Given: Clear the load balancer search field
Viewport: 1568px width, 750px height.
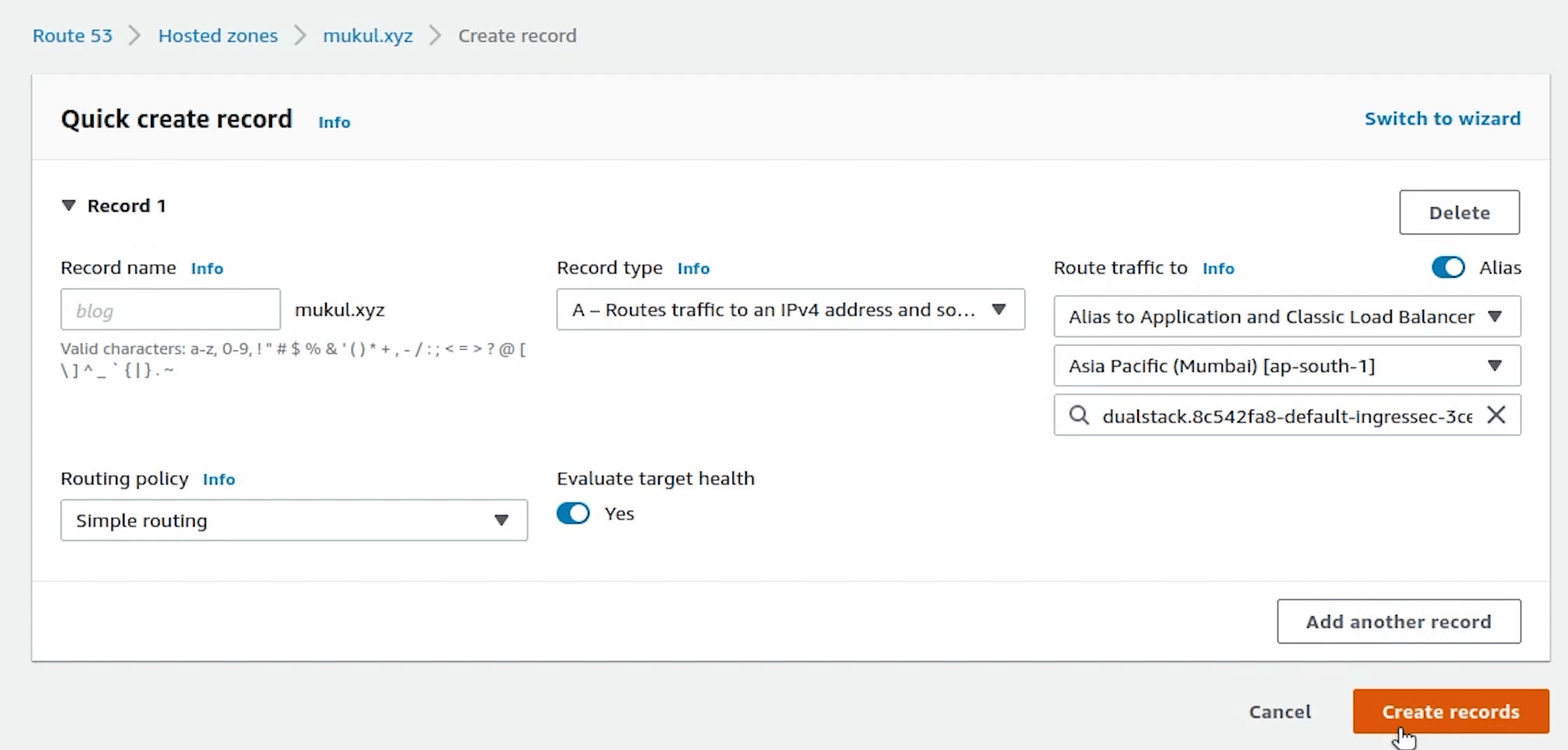Looking at the screenshot, I should (x=1496, y=415).
